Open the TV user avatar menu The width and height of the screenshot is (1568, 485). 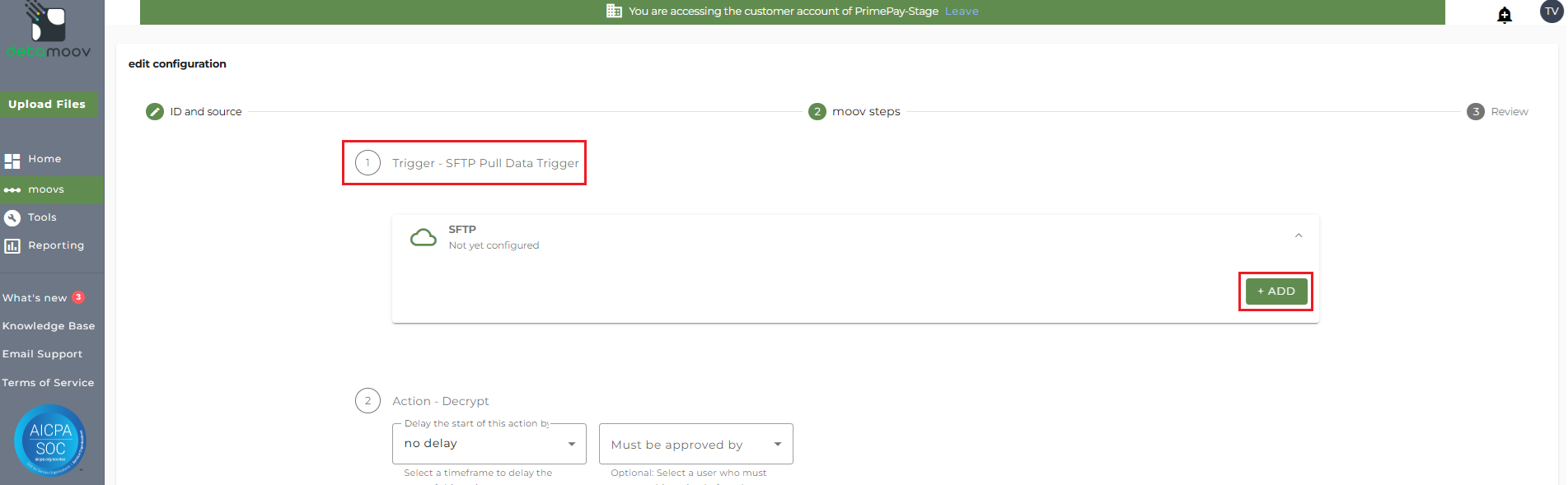coord(1552,12)
